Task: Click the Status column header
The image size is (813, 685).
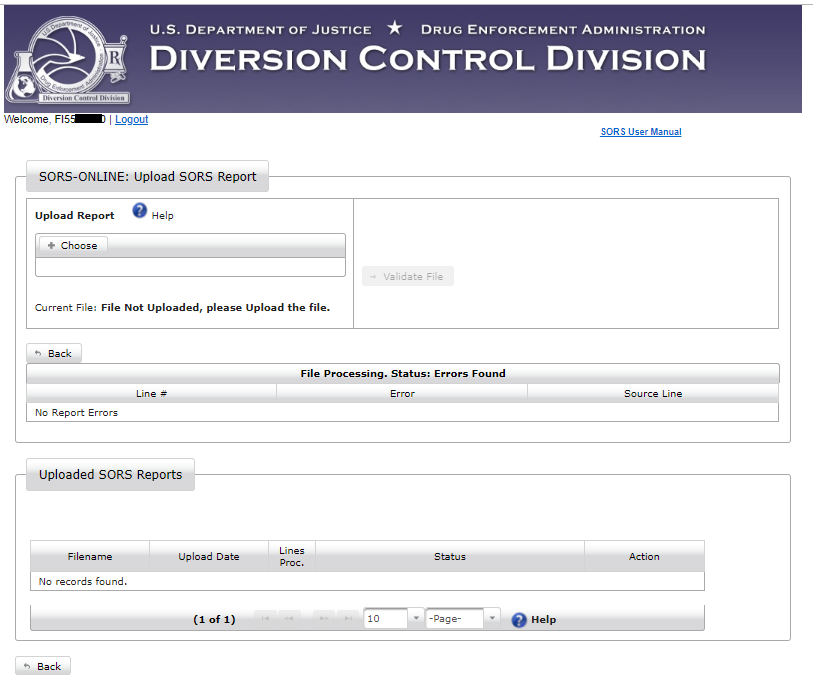Action: [x=450, y=556]
